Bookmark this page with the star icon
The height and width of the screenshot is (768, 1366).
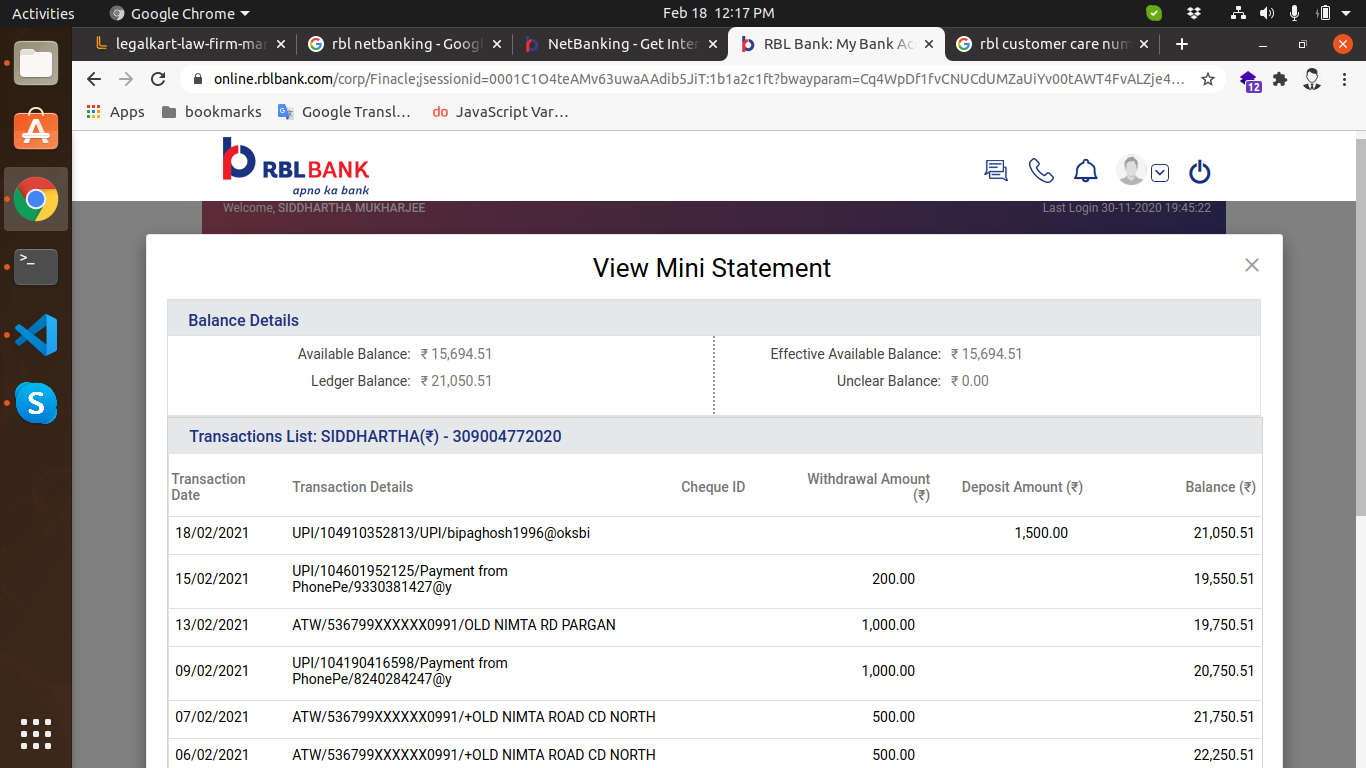coord(1208,79)
